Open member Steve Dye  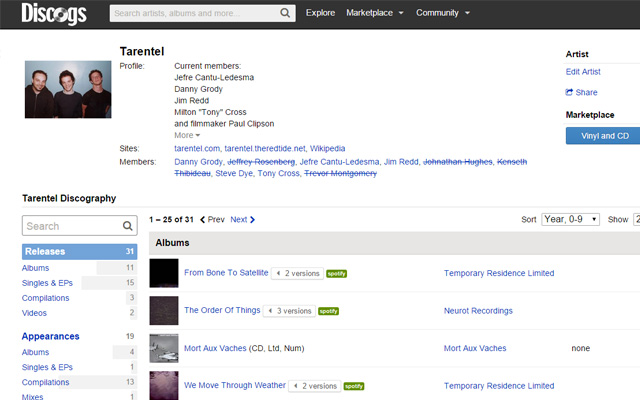pos(234,173)
